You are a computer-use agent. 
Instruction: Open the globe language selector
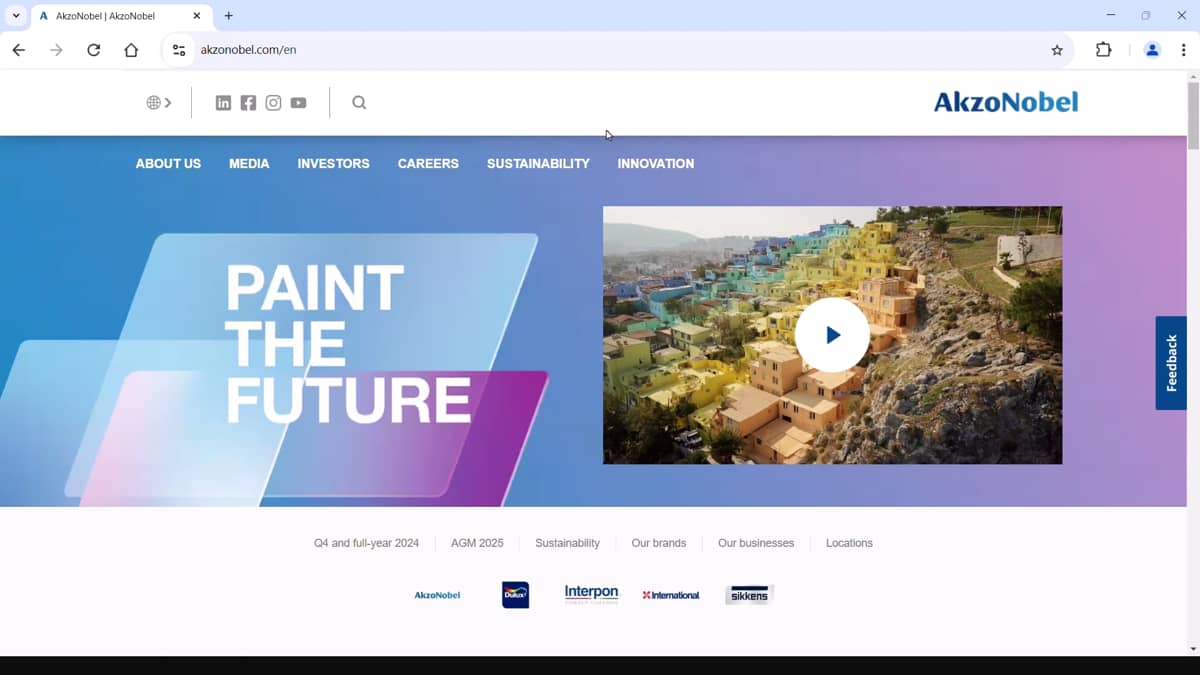pyautogui.click(x=159, y=102)
